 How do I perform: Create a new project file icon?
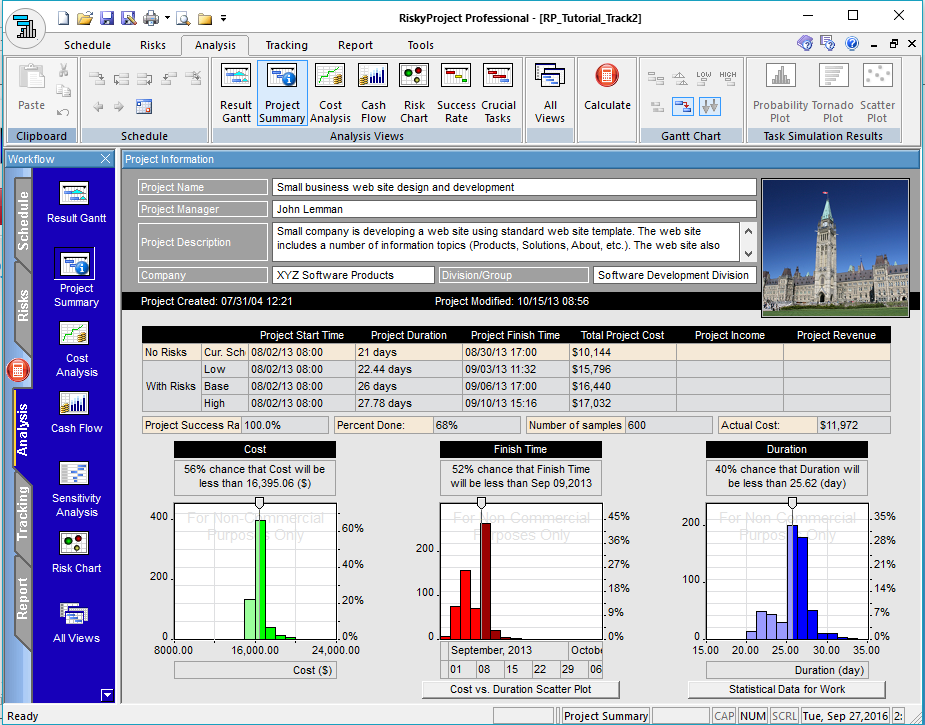[63, 18]
